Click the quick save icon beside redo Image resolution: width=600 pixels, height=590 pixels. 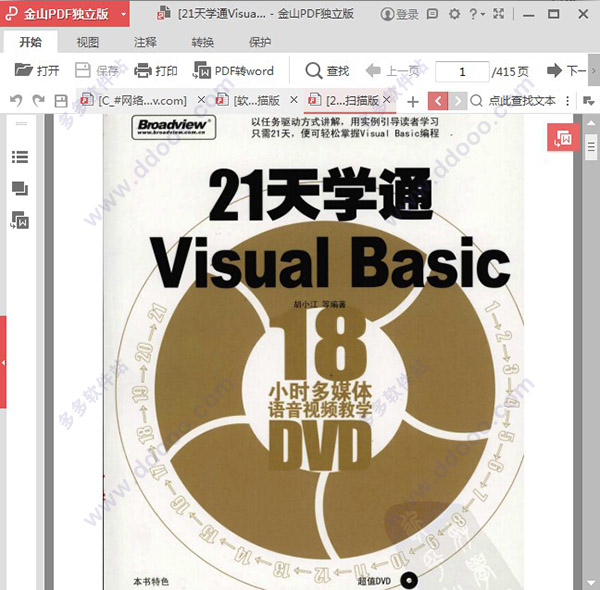point(61,101)
